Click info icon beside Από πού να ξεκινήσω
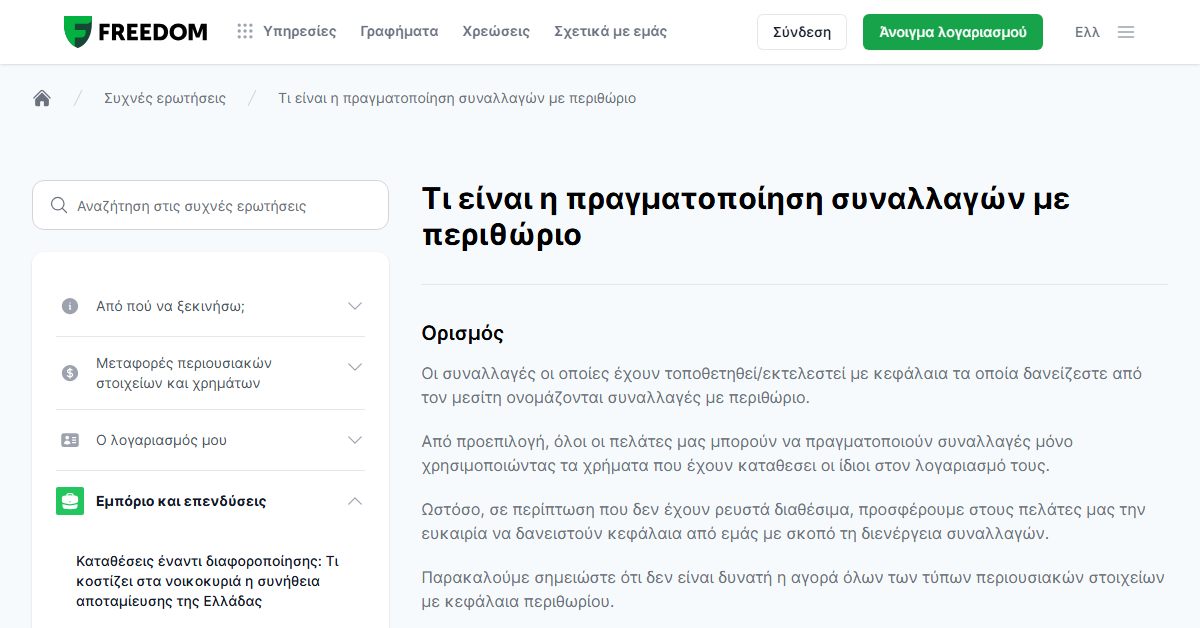 click(x=70, y=306)
